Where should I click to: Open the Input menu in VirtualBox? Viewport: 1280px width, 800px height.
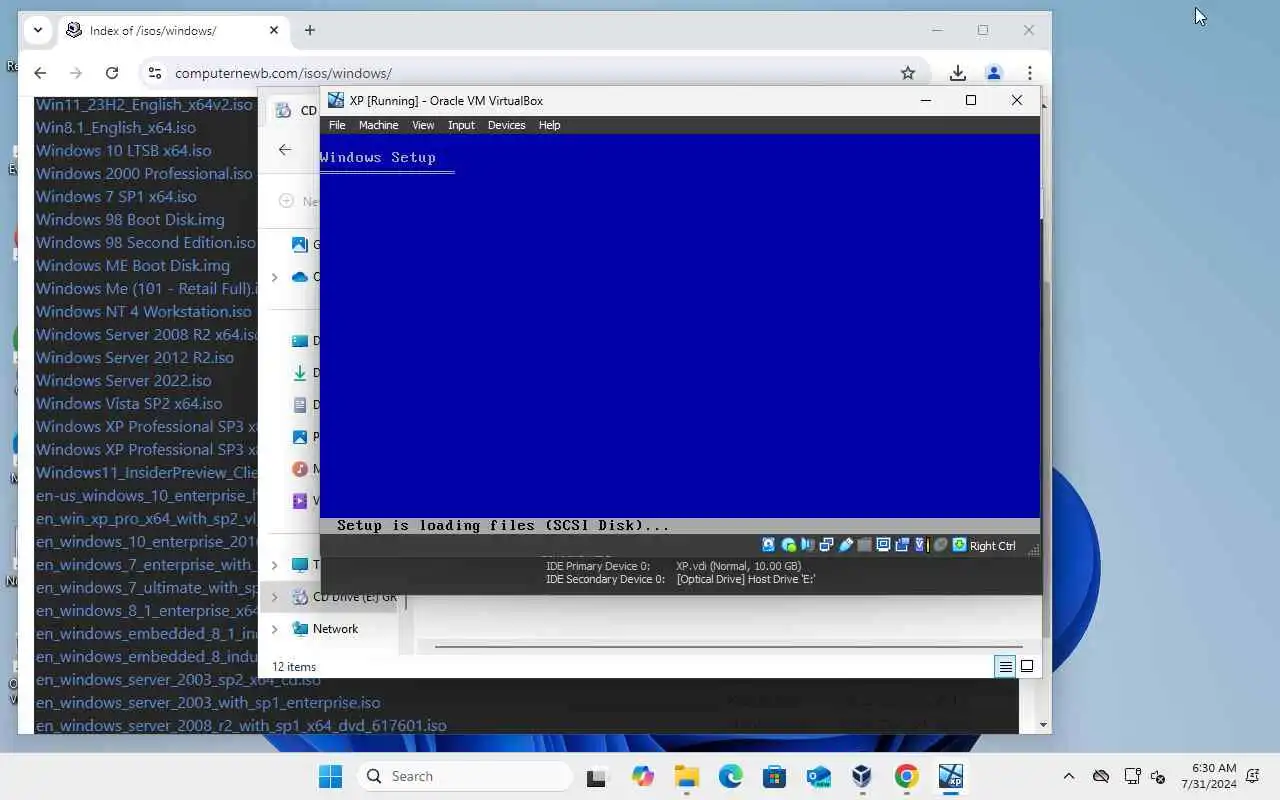[x=461, y=125]
